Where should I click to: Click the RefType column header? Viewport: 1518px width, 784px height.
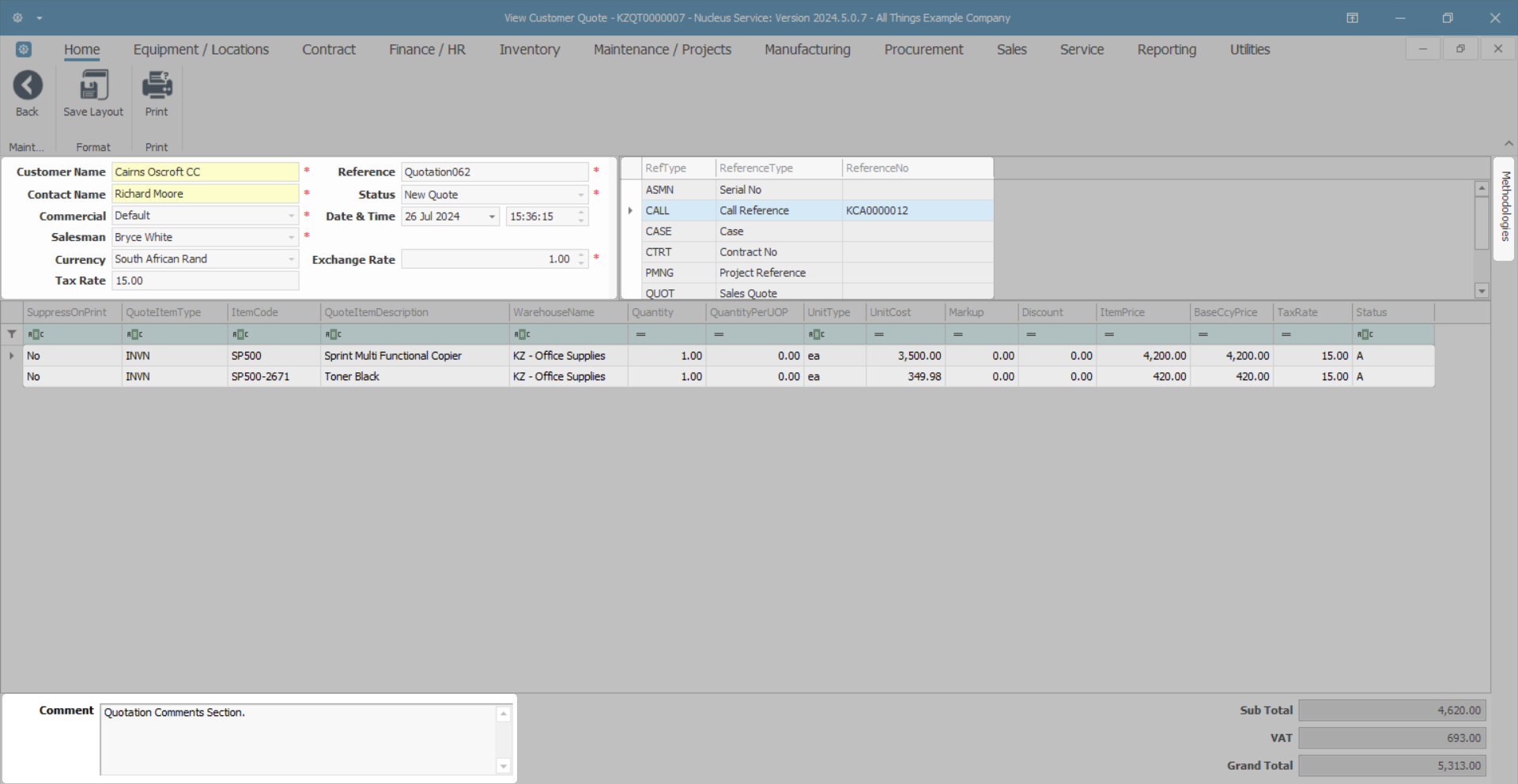tap(678, 168)
